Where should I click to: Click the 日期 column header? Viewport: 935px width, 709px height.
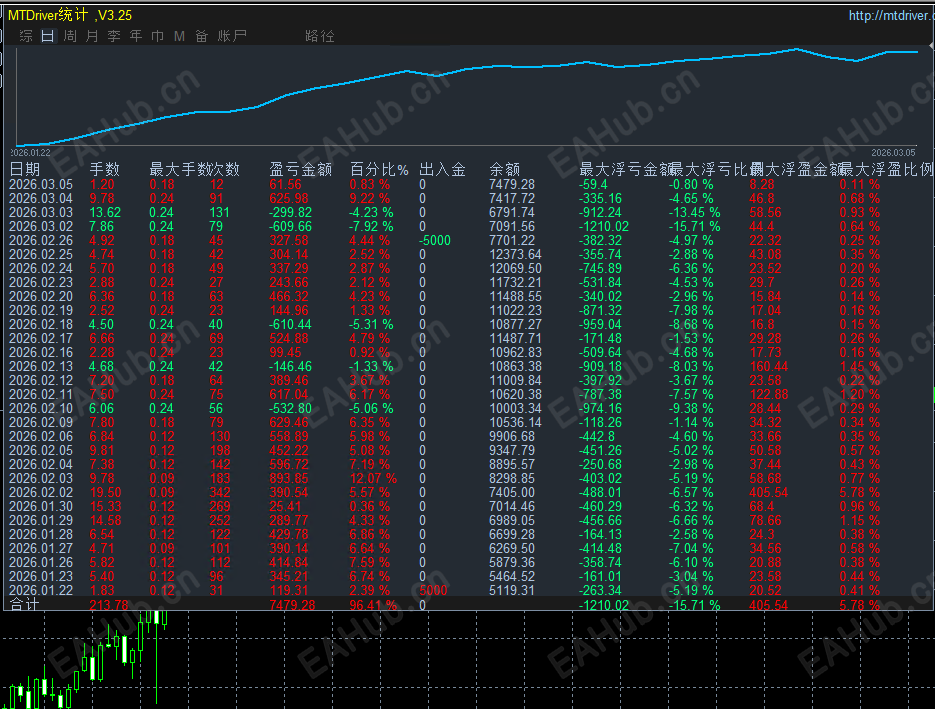pos(24,169)
